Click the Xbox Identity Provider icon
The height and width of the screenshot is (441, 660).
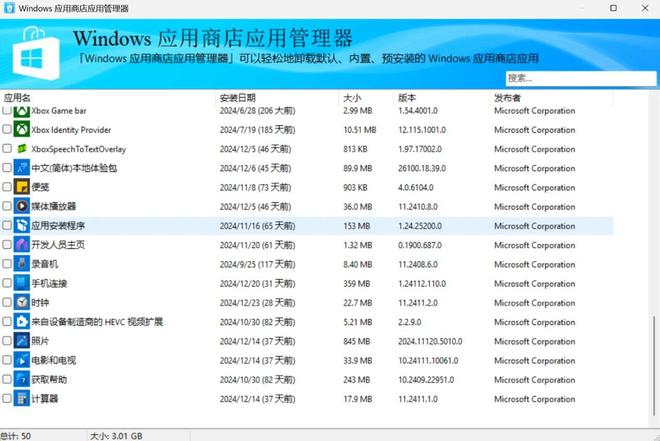point(21,129)
